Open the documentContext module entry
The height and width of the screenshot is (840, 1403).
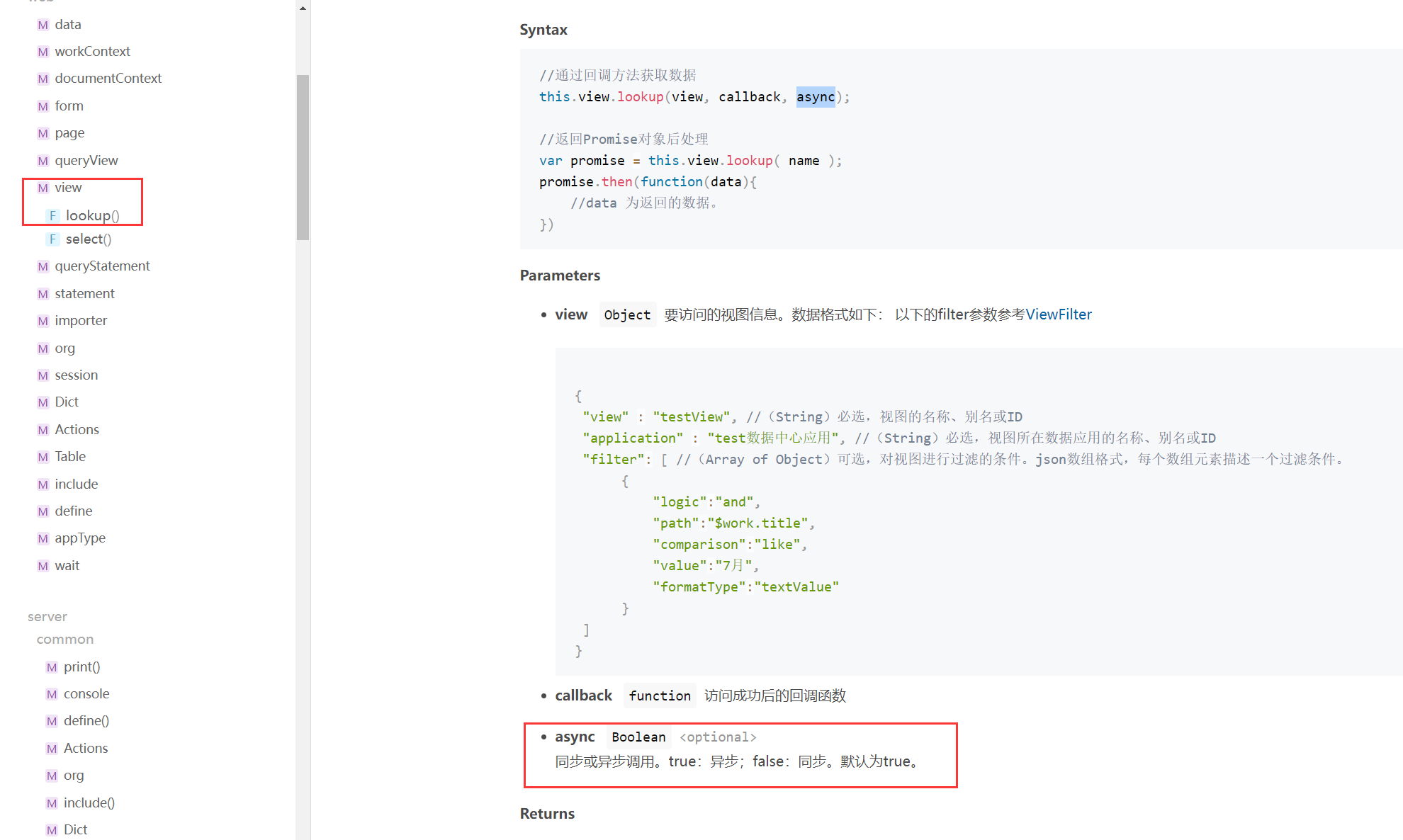108,79
